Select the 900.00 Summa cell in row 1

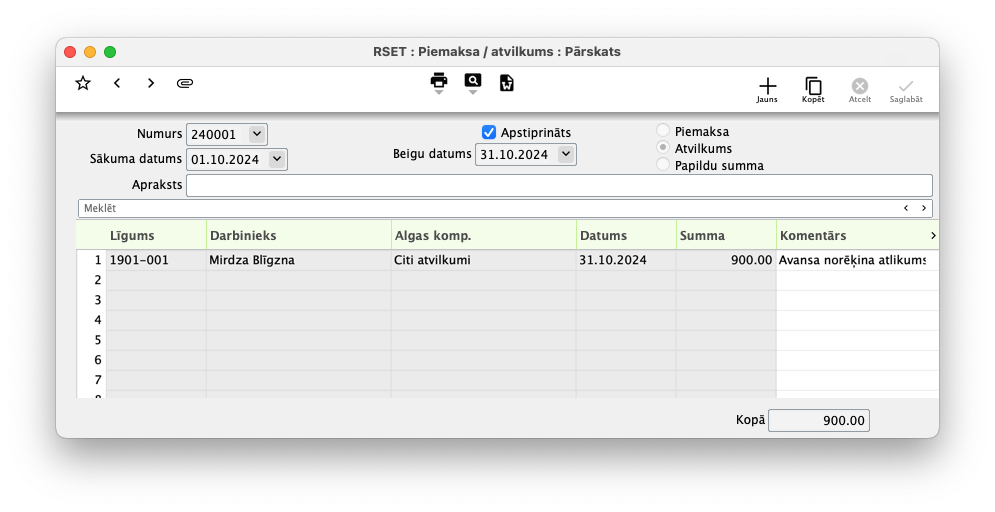point(726,260)
